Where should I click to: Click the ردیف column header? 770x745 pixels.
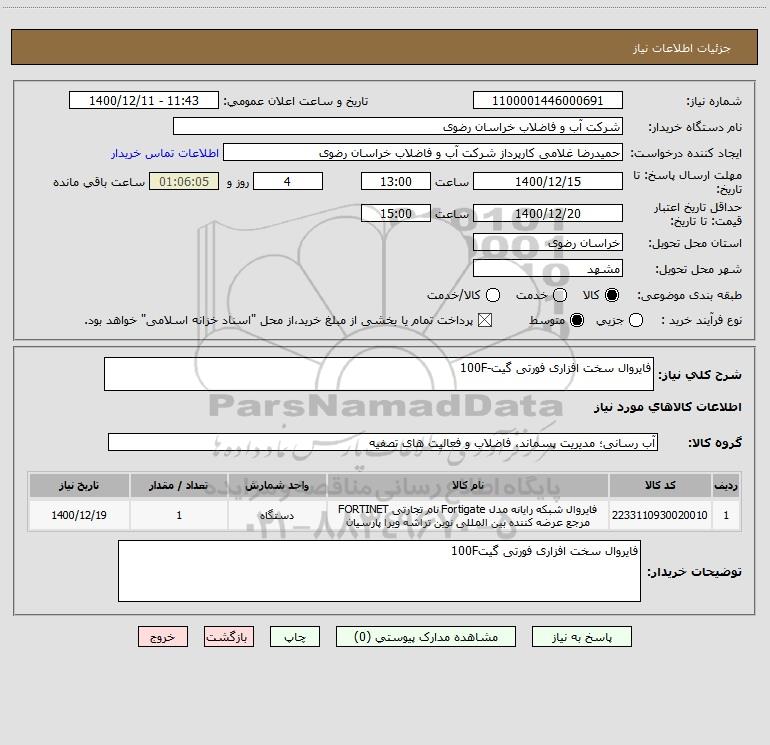(726, 485)
